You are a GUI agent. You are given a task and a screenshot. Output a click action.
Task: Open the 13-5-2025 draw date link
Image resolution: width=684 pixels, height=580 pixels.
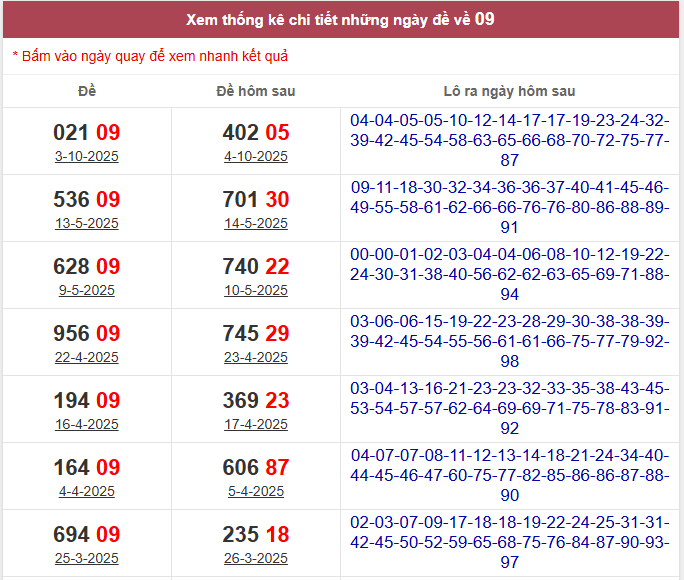tap(86, 223)
